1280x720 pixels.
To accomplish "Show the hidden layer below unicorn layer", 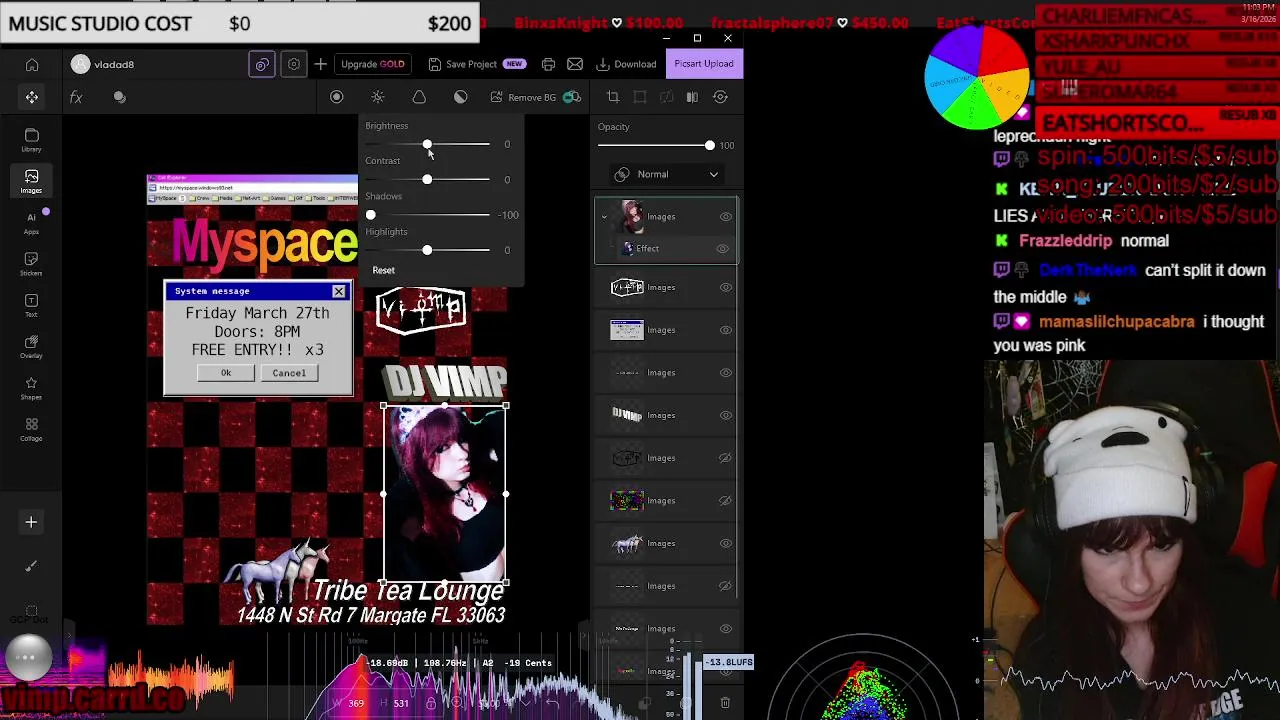I will 726,586.
